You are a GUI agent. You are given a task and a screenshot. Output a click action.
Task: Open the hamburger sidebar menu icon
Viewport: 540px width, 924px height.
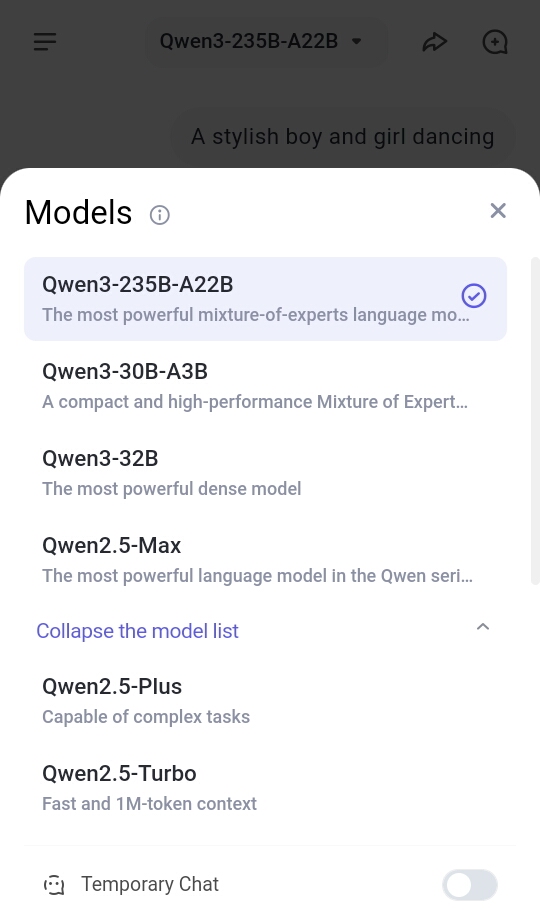(x=45, y=42)
